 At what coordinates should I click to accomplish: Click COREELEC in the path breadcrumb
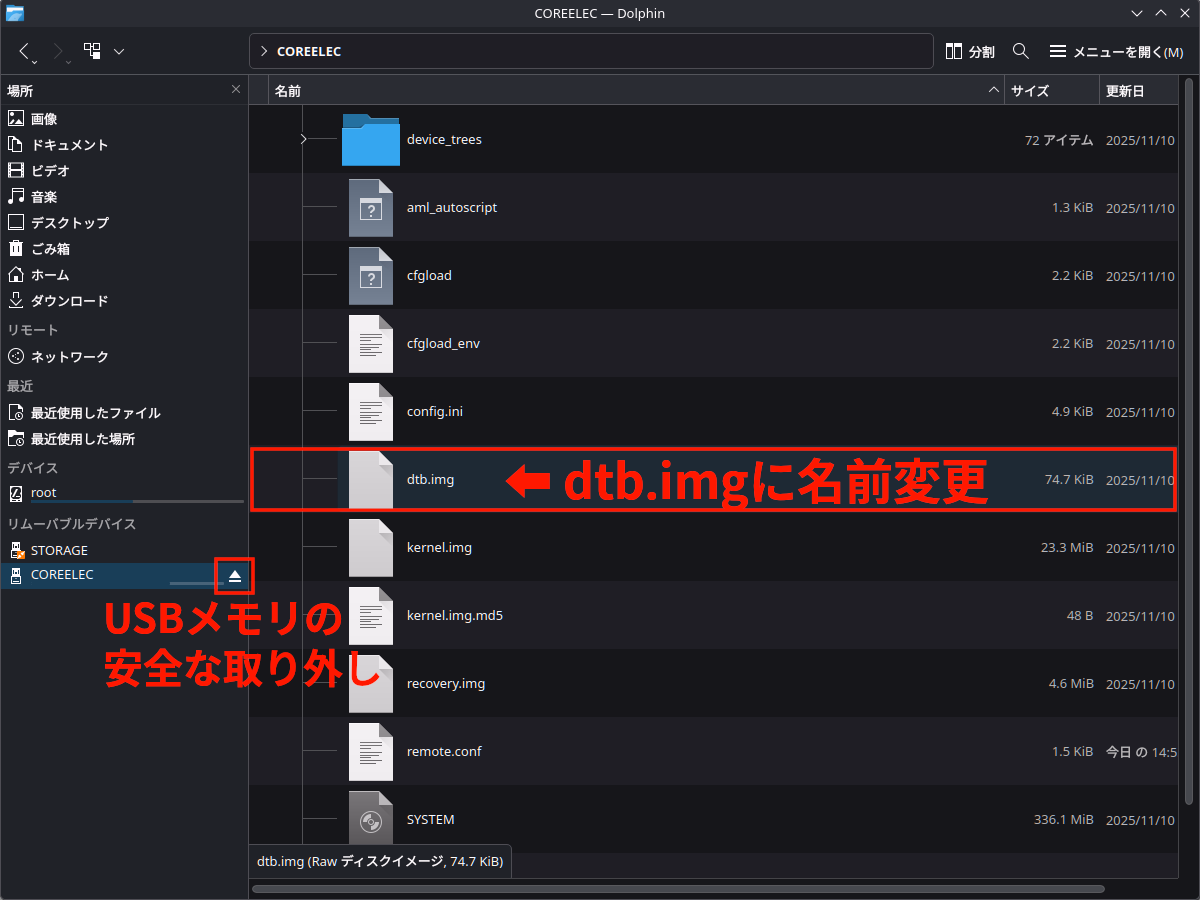coord(309,51)
